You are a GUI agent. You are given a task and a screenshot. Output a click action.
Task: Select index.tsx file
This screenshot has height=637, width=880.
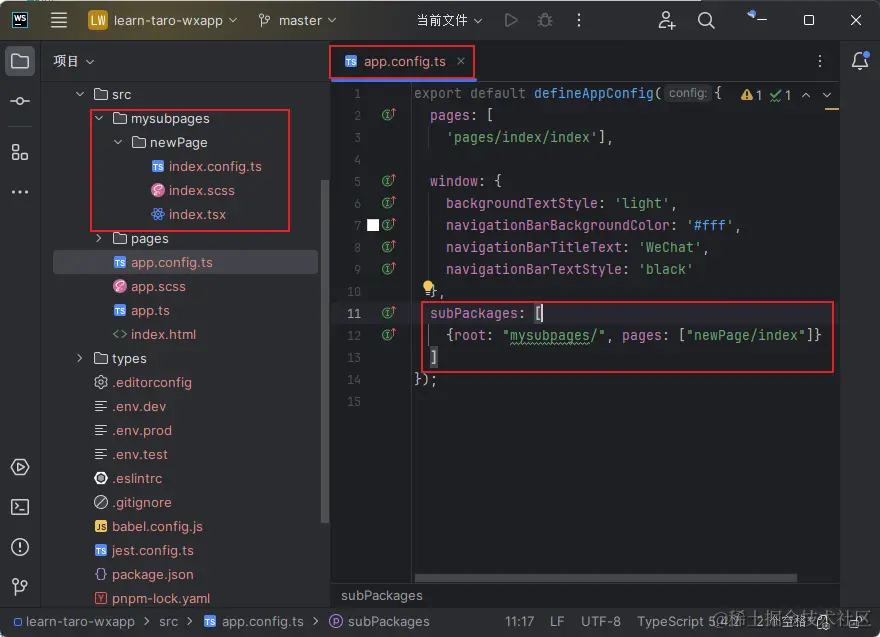[x=189, y=214]
